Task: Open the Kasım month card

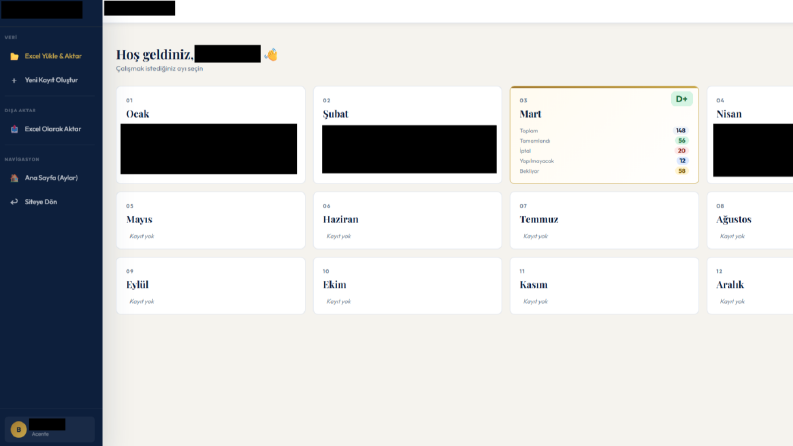Action: (x=604, y=286)
